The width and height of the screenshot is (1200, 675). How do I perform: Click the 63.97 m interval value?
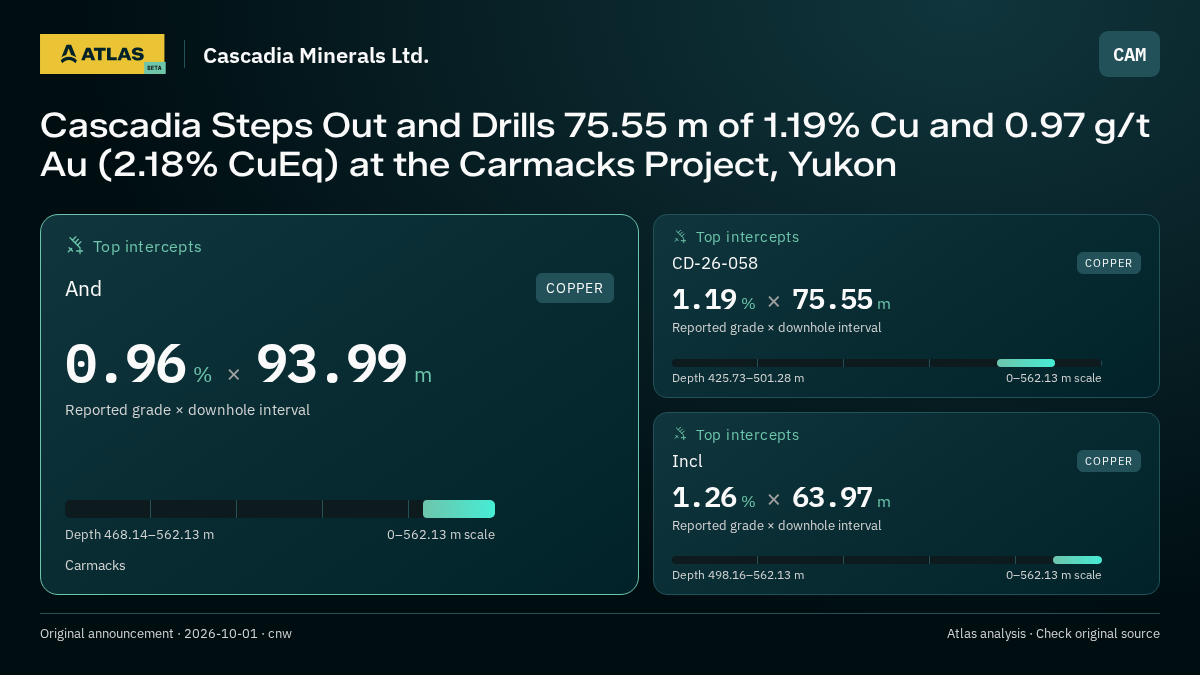841,498
